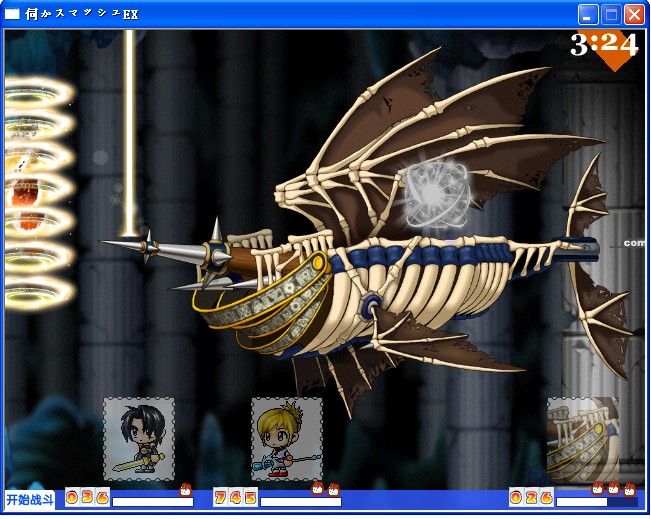Image resolution: width=651 pixels, height=519 pixels.
Task: Select the blonde girl with spear portrait
Action: tap(287, 439)
